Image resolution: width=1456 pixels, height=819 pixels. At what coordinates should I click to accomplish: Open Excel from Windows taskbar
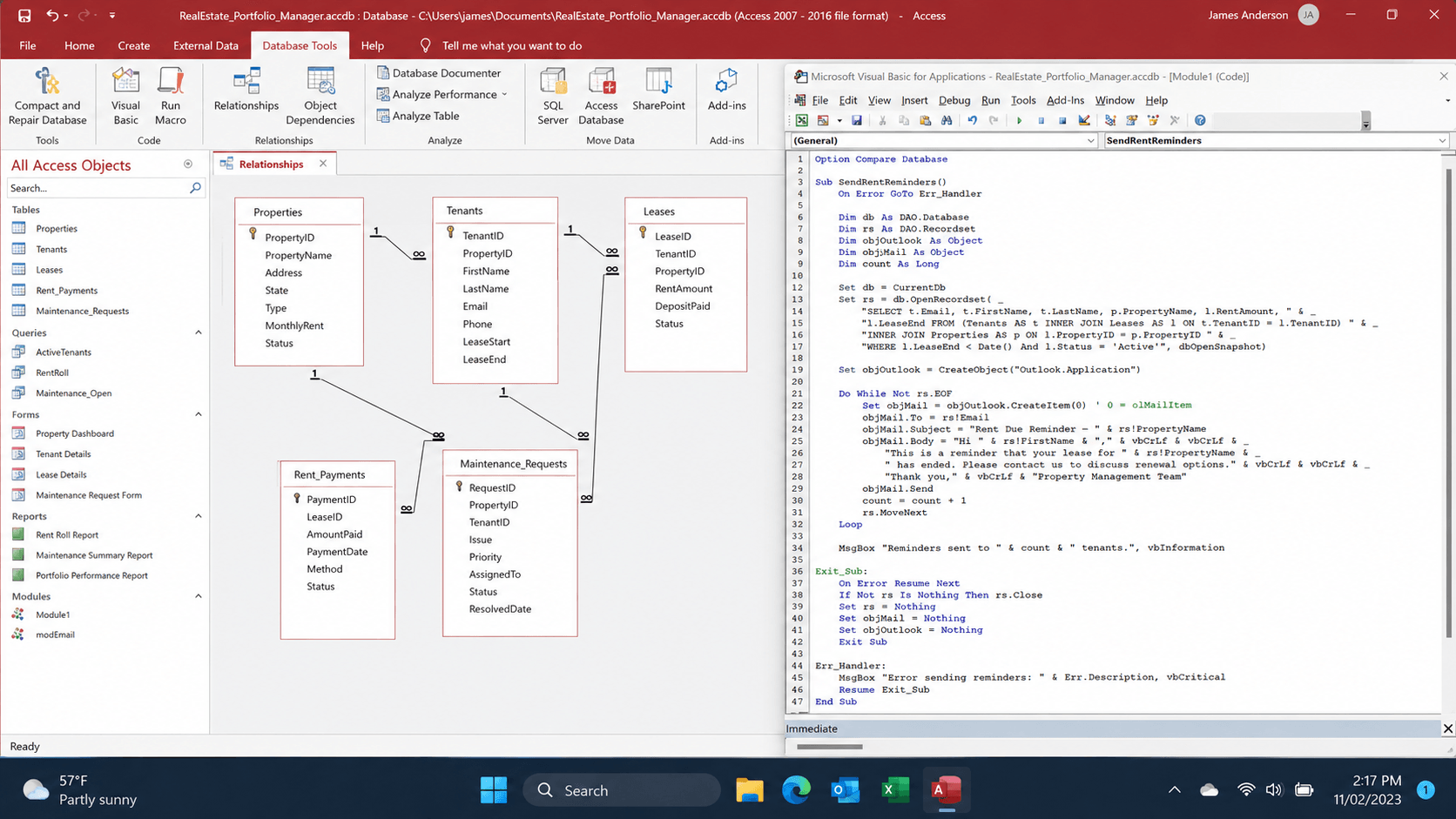coord(895,790)
